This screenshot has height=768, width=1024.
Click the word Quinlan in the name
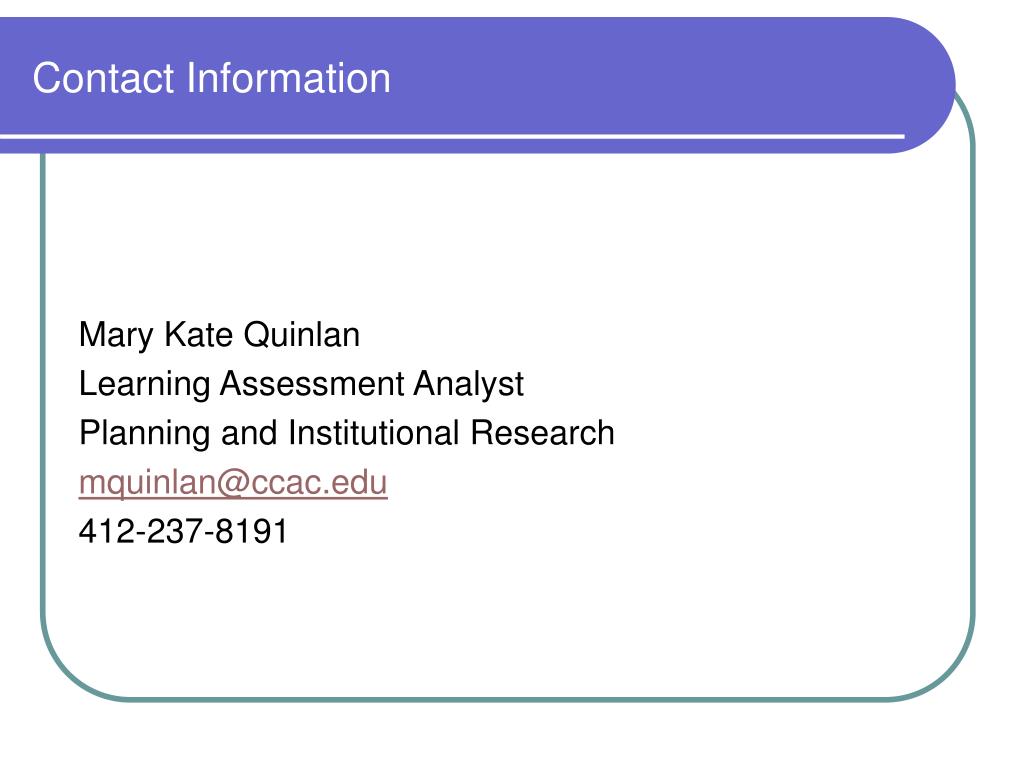click(302, 334)
